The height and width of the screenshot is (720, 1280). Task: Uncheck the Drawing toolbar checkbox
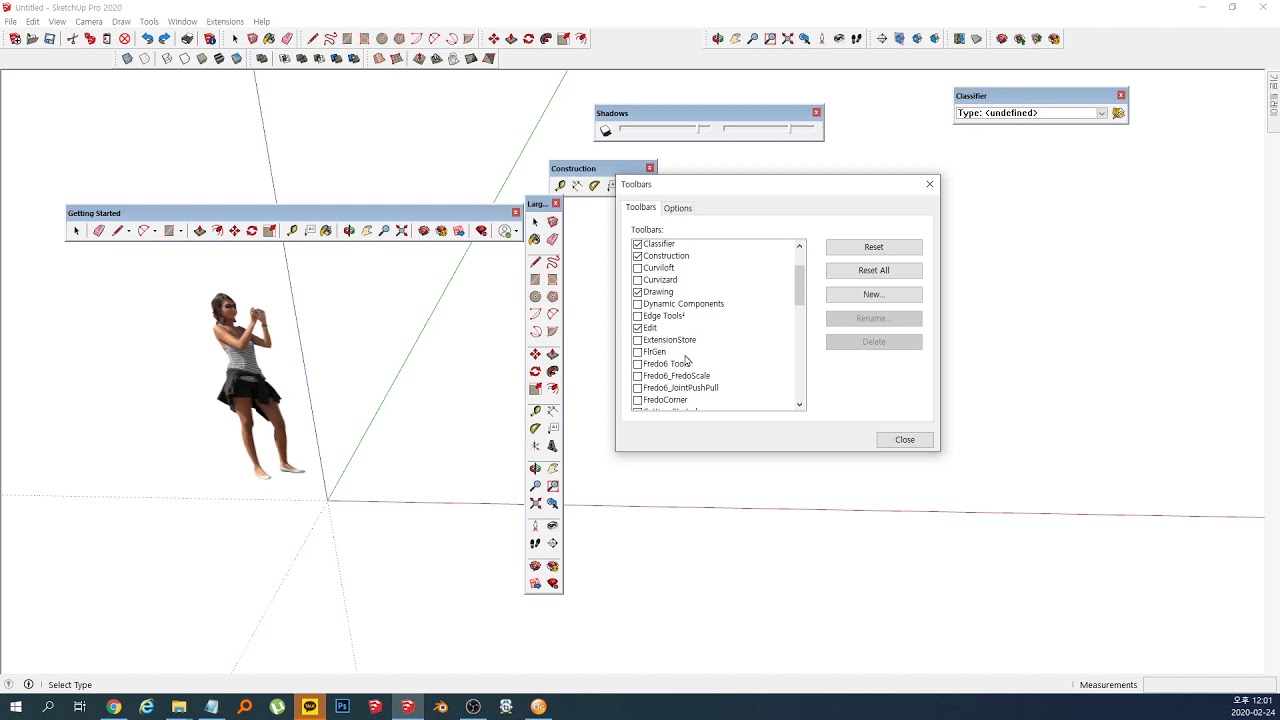pyautogui.click(x=637, y=292)
